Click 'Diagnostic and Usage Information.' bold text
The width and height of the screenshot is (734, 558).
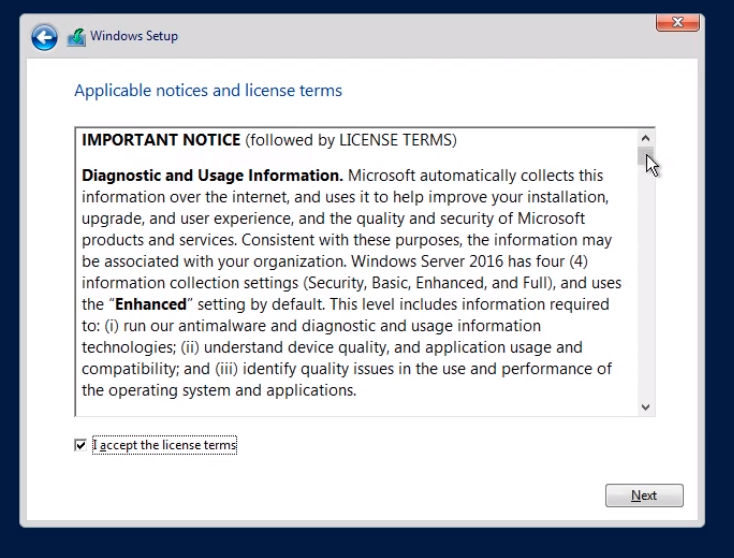pos(213,176)
